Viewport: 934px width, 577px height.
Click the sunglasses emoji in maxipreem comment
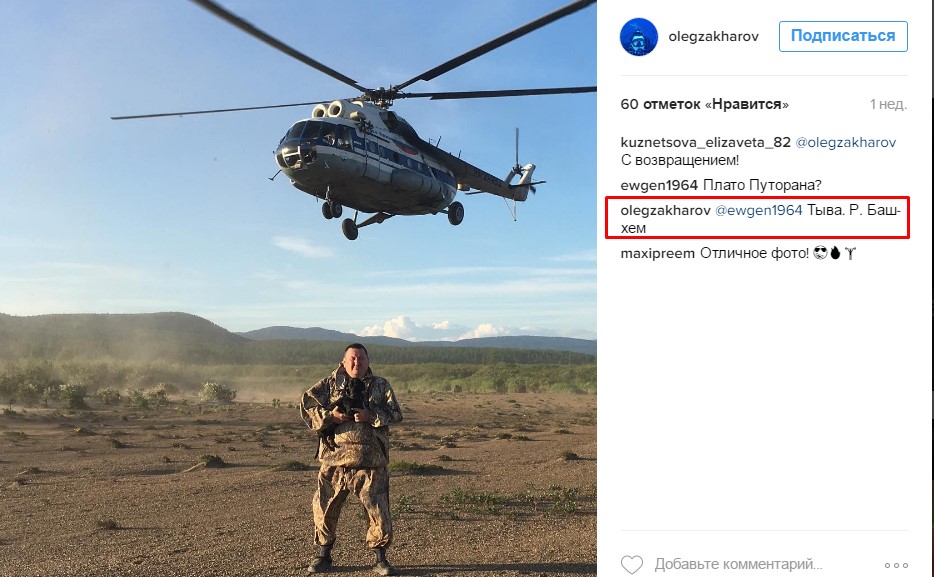pyautogui.click(x=820, y=254)
